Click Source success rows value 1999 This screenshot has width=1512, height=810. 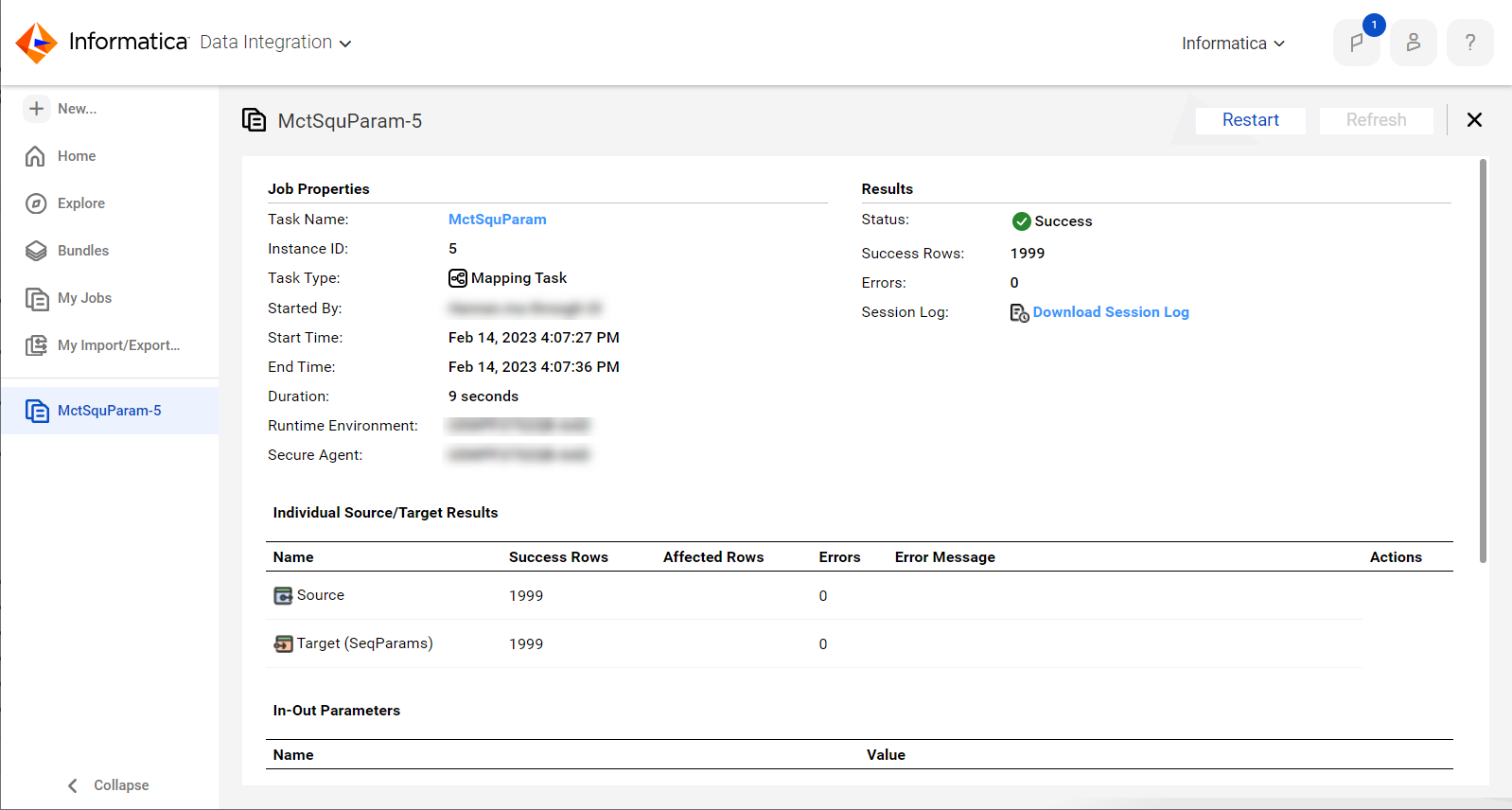pyautogui.click(x=526, y=596)
